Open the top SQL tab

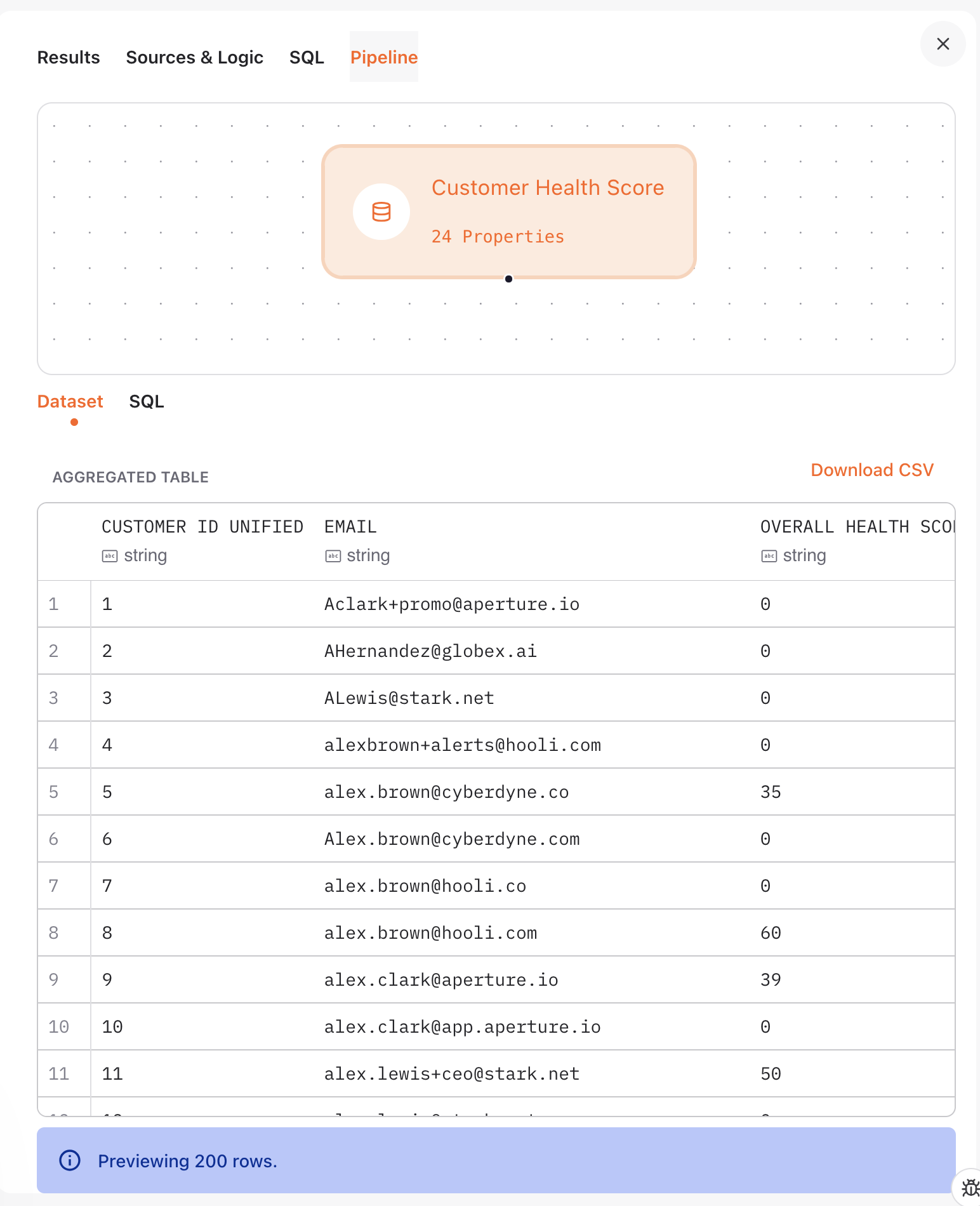[x=307, y=57]
